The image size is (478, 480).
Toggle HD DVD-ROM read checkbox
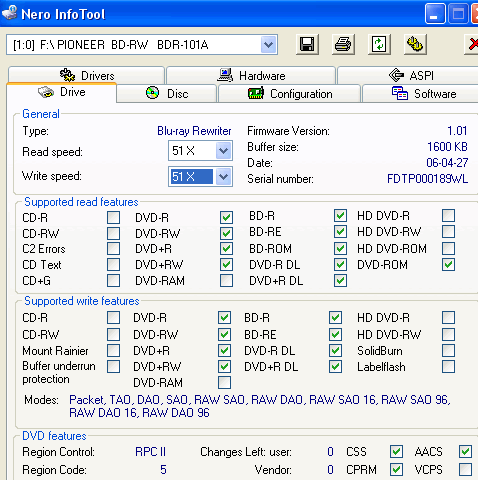(448, 249)
